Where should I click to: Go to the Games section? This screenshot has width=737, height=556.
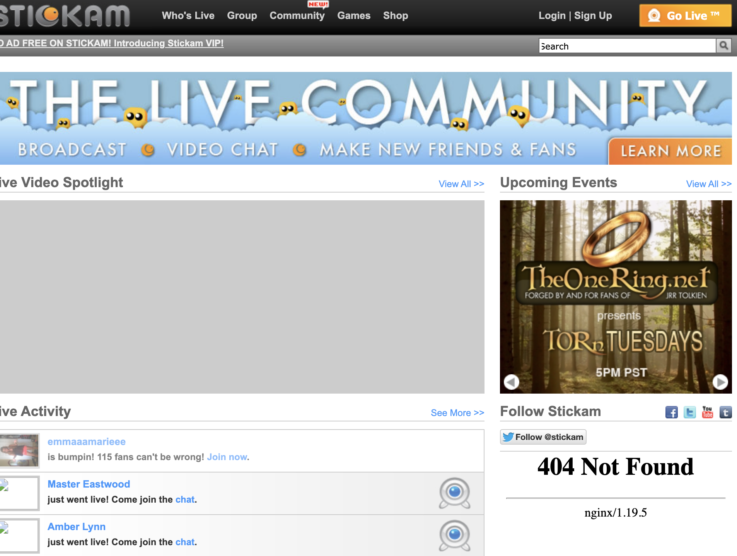click(354, 16)
